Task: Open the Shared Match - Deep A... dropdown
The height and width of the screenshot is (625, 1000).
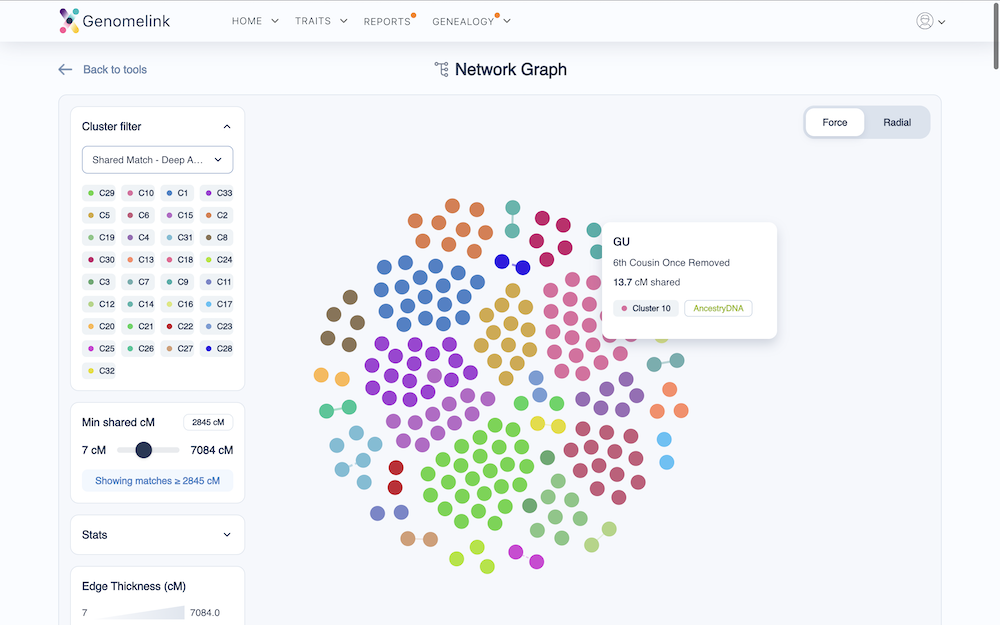Action: 158,160
